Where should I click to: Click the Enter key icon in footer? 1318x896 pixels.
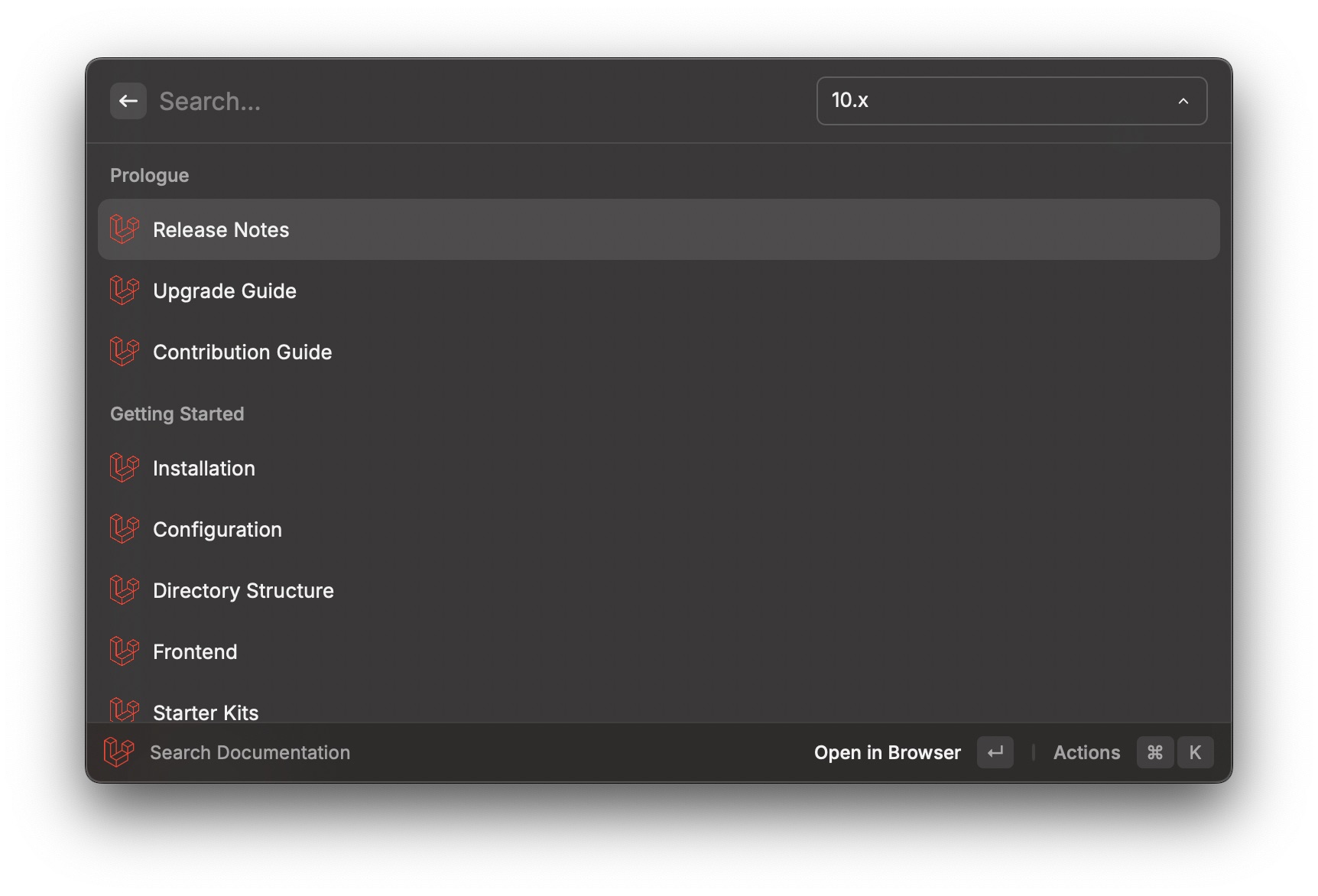point(995,752)
